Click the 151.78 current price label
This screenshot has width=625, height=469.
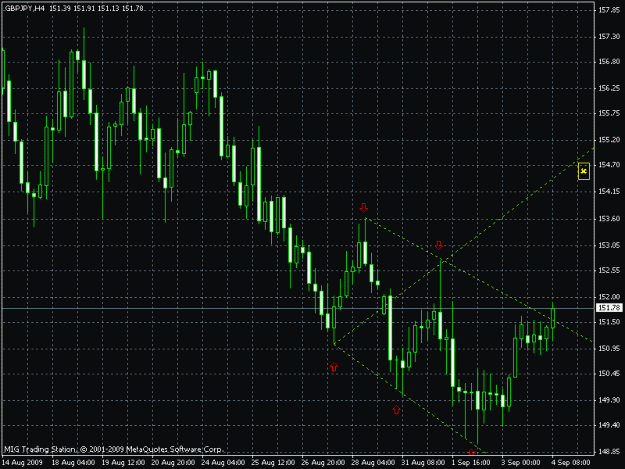point(609,308)
